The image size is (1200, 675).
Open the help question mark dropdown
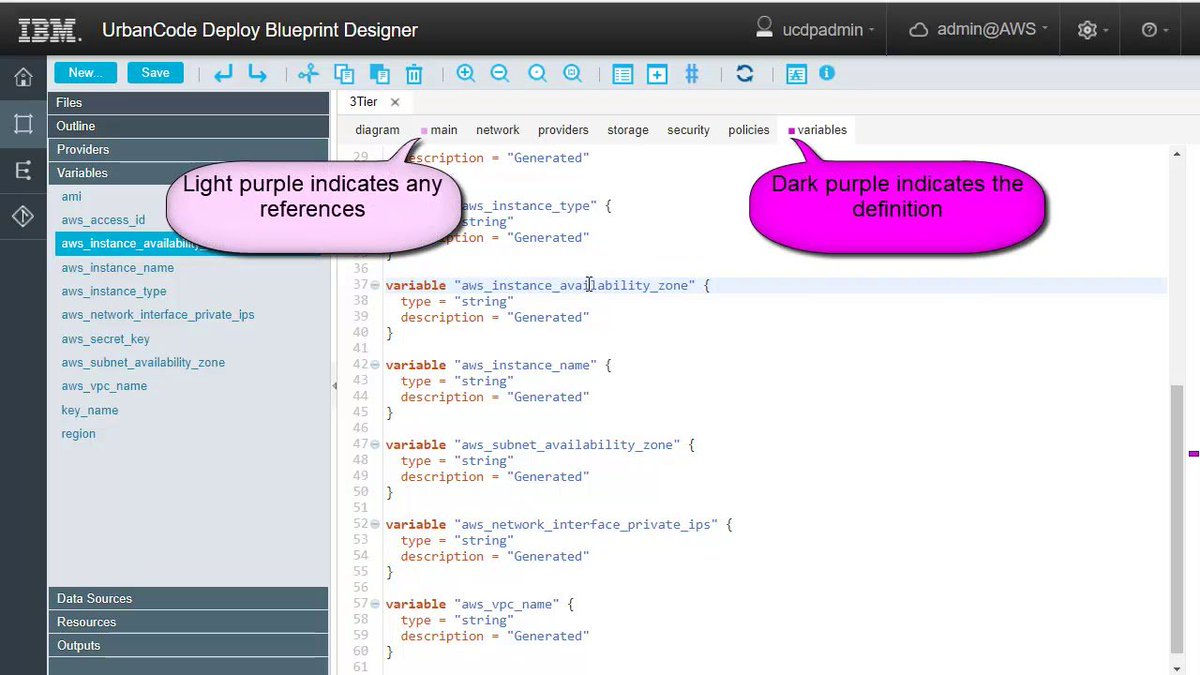1155,30
